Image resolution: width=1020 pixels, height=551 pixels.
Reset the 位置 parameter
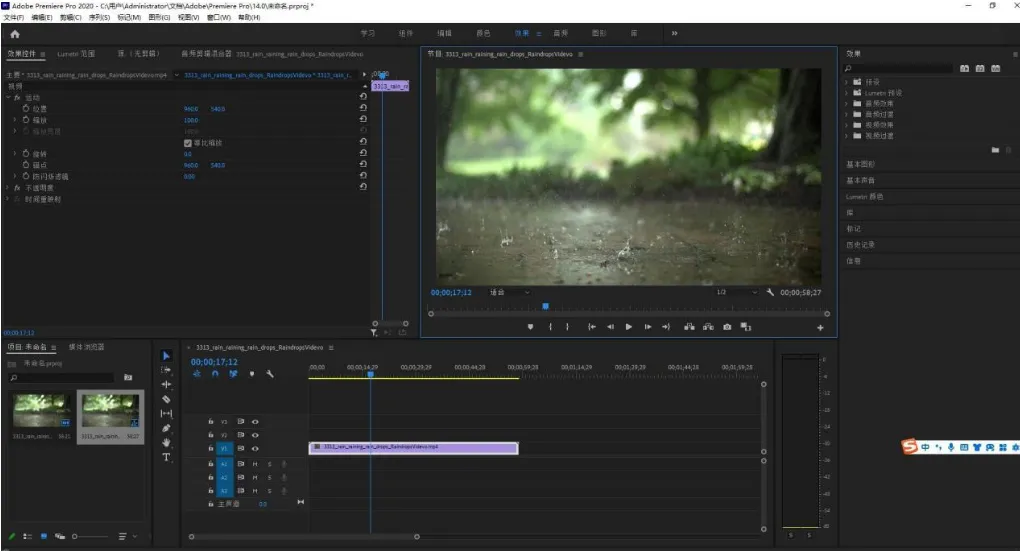pos(363,108)
